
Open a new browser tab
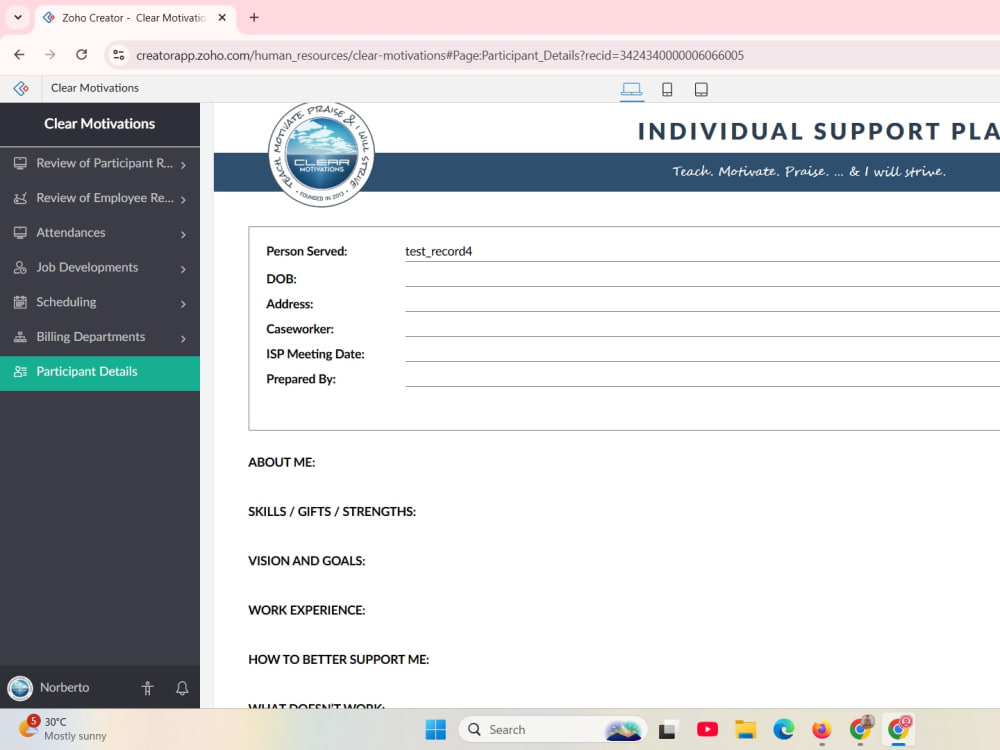pos(254,18)
